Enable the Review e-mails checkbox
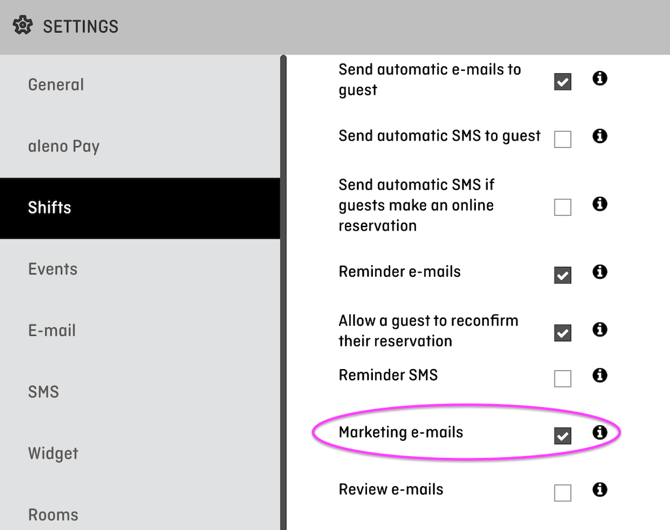670x530 pixels. (x=562, y=493)
